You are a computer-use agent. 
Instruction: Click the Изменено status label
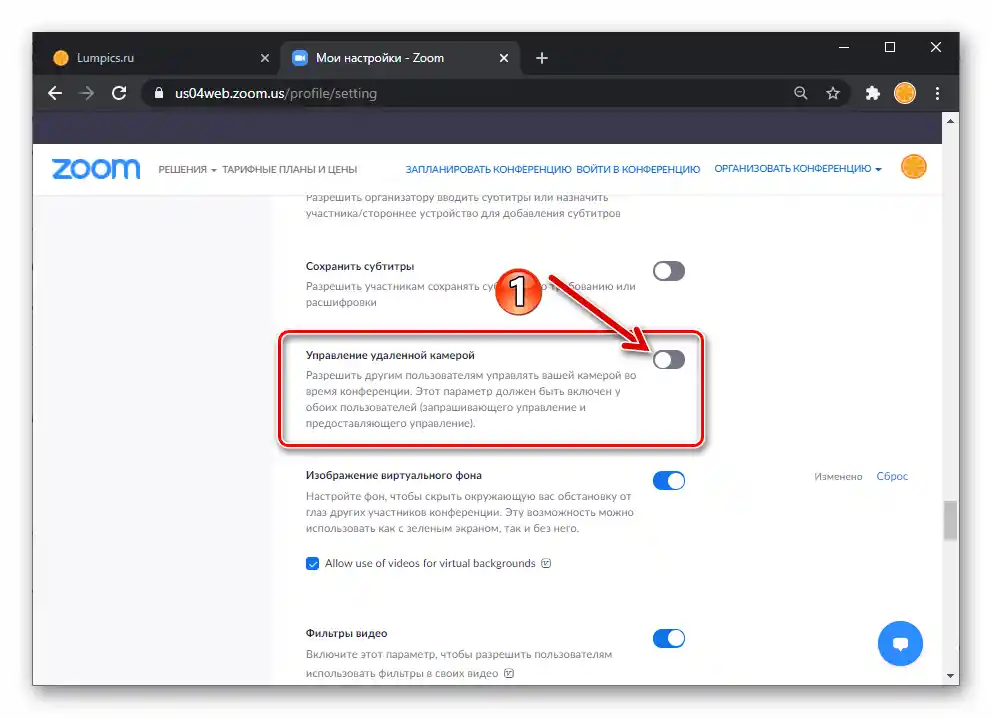pyautogui.click(x=838, y=476)
